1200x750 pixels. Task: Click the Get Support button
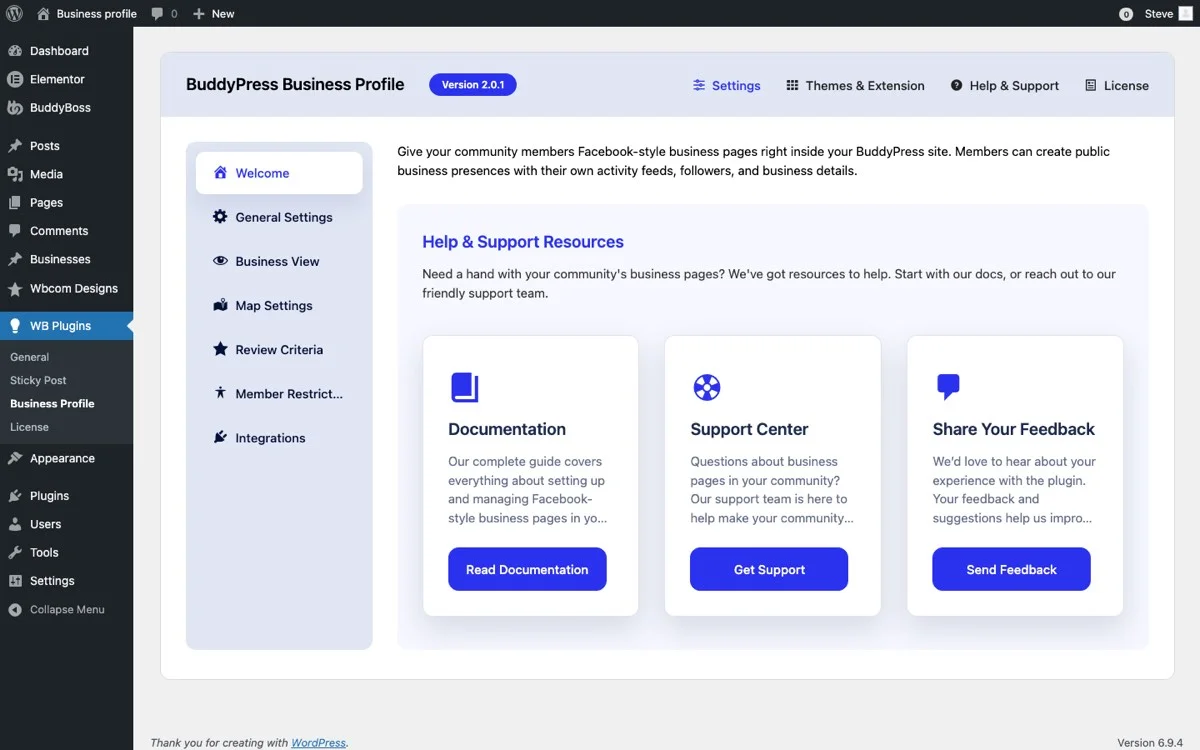pos(768,569)
